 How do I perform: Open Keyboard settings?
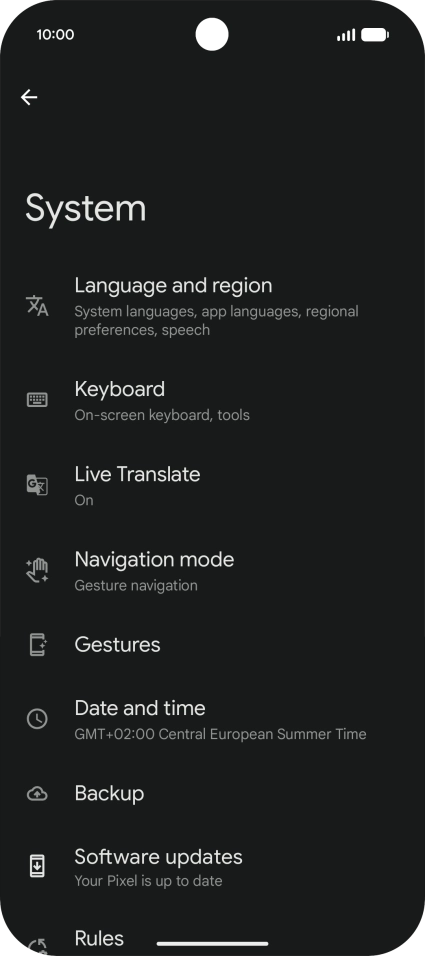tap(212, 401)
